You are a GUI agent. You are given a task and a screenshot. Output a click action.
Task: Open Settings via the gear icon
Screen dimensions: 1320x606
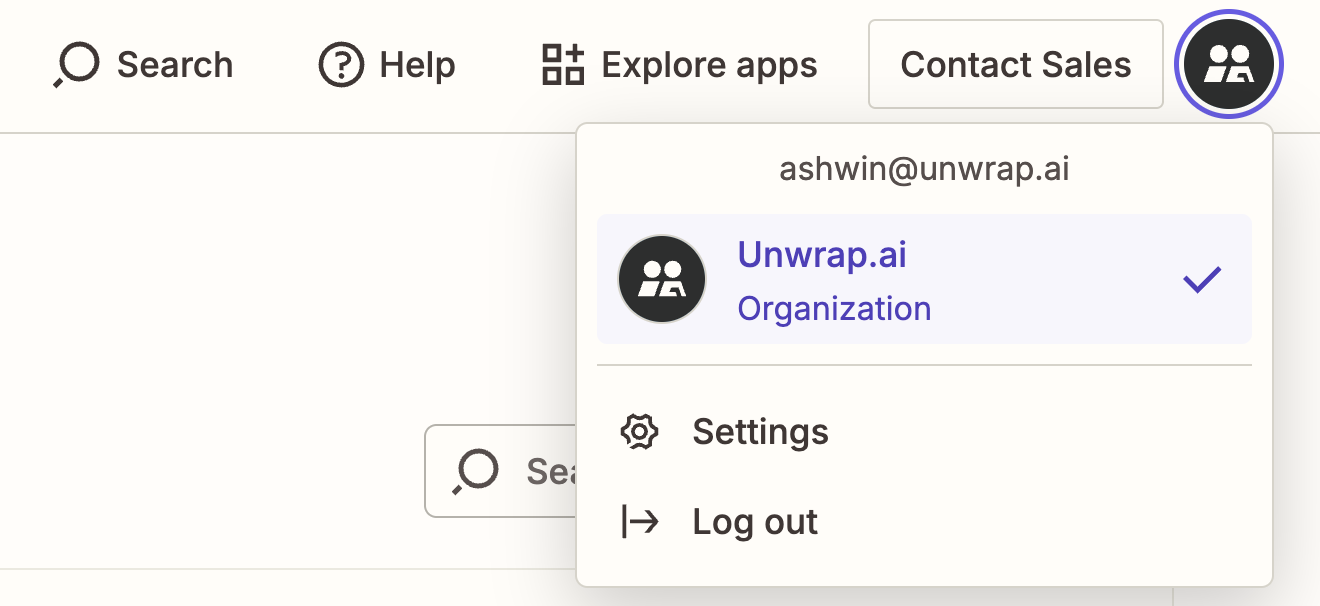[640, 432]
